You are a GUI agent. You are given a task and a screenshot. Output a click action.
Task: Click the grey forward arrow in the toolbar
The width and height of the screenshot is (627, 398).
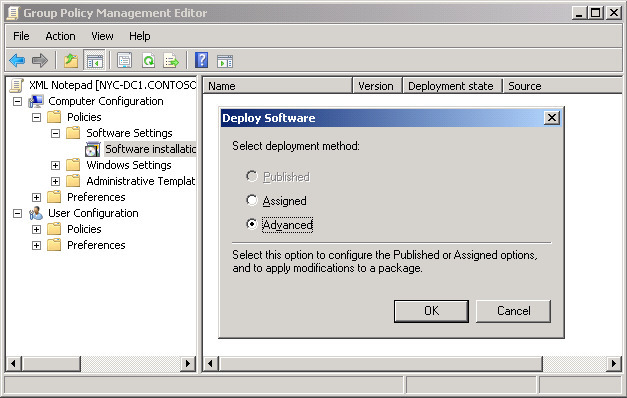click(x=40, y=61)
